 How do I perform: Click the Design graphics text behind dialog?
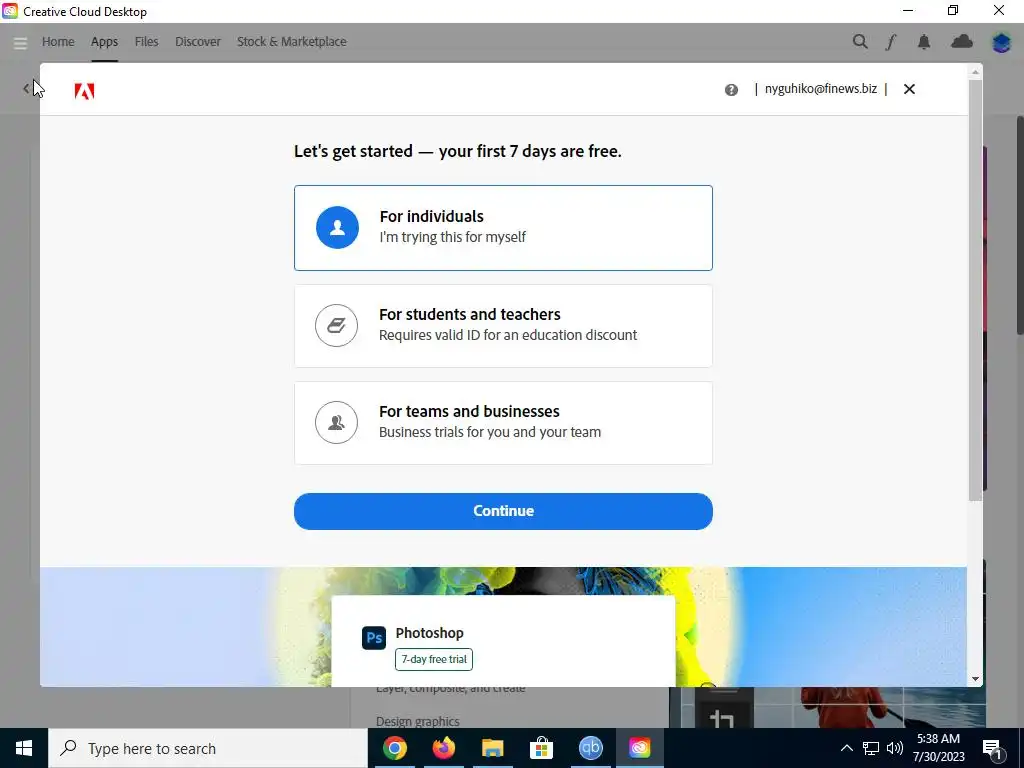[417, 721]
